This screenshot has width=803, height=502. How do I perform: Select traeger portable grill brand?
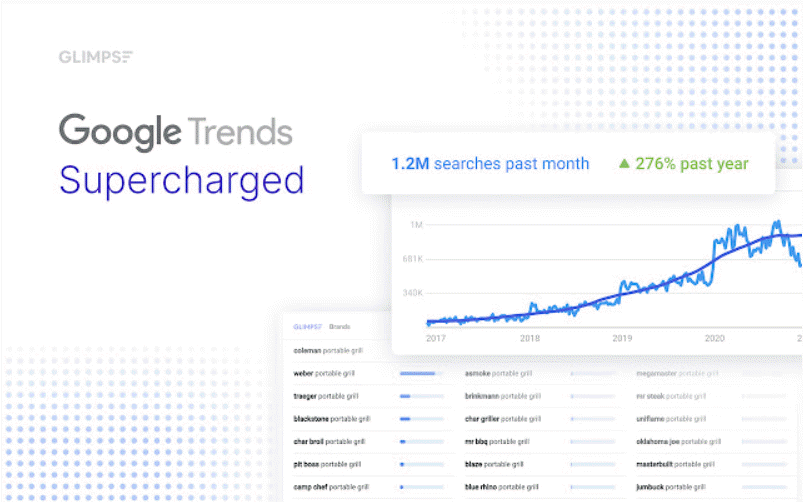point(326,396)
